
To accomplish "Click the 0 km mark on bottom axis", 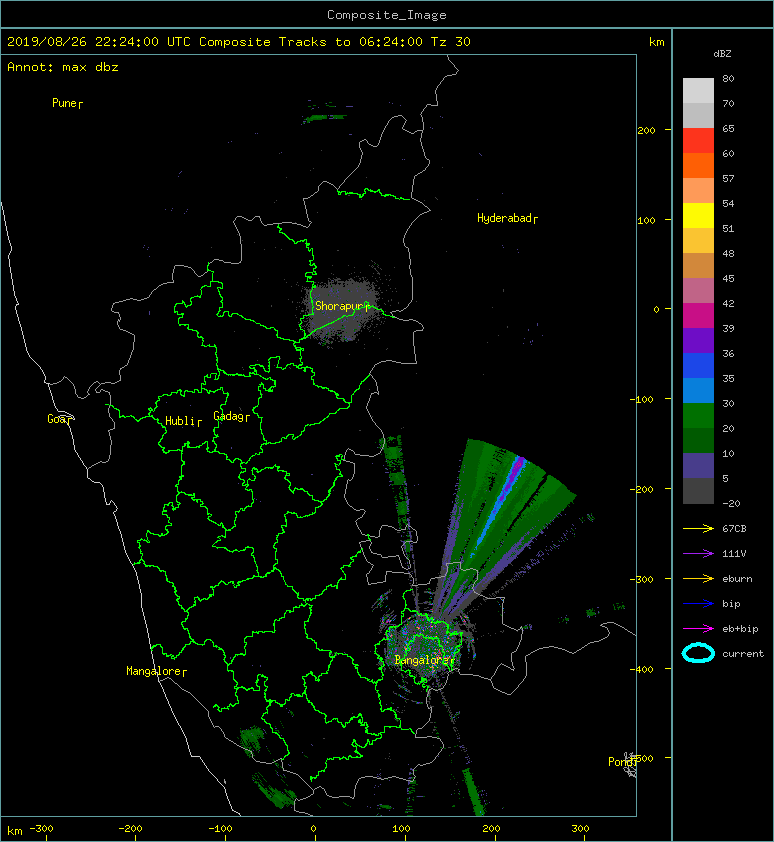I will [313, 829].
